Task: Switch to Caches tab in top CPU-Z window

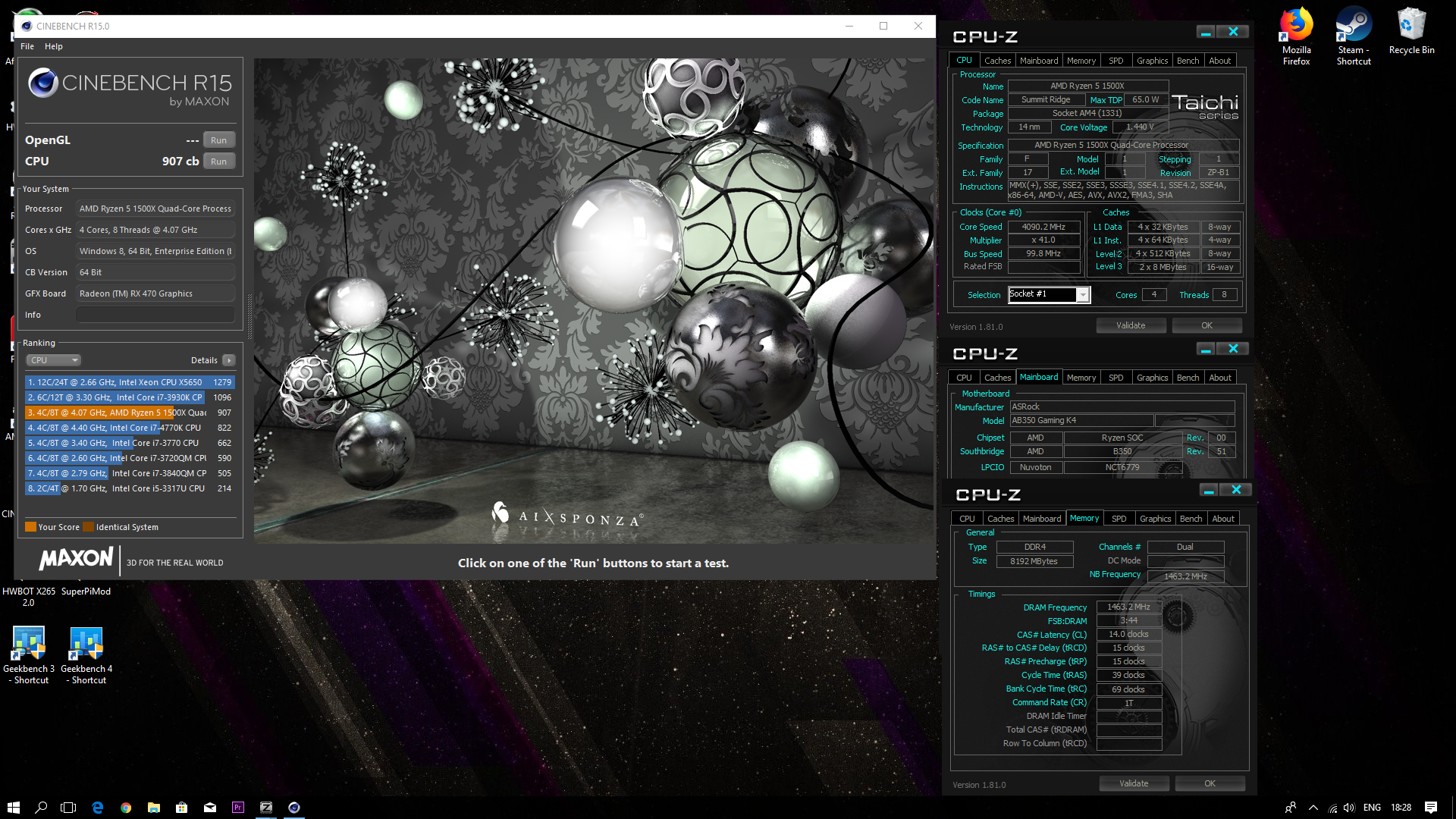Action: pyautogui.click(x=997, y=61)
